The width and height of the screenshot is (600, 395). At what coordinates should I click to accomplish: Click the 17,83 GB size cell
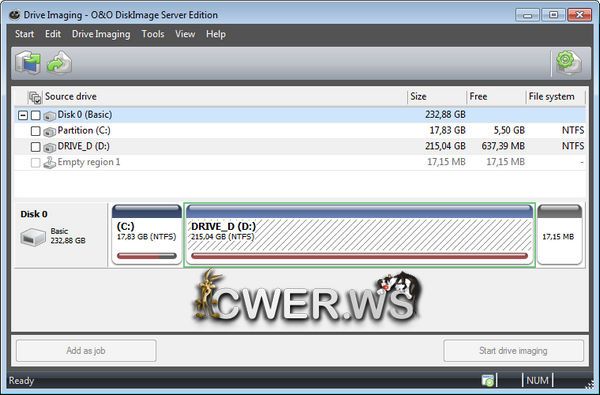(447, 131)
